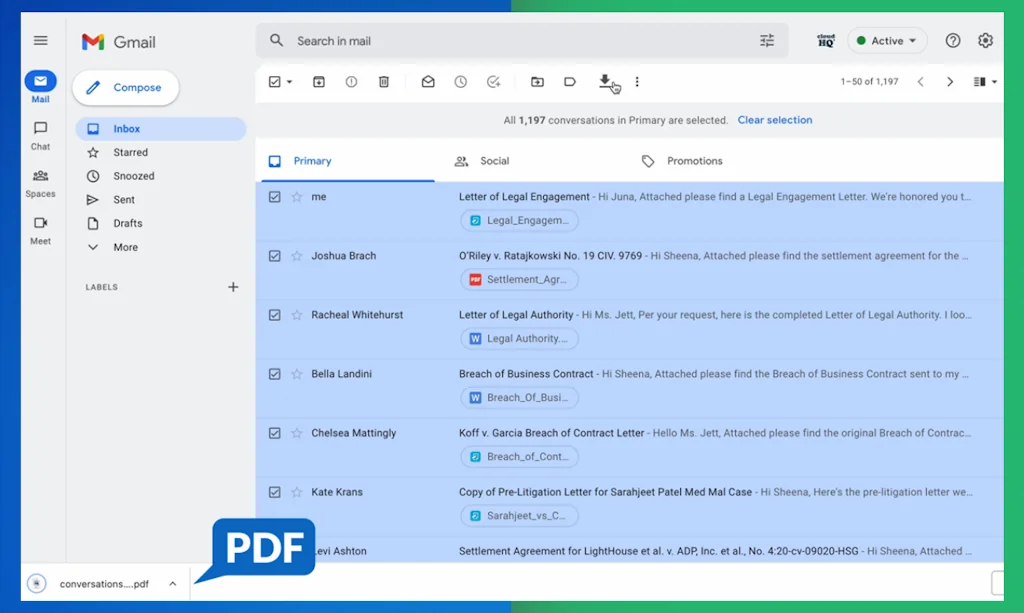The width and height of the screenshot is (1024, 613).
Task: Star Kate Krans's email
Action: tap(296, 492)
